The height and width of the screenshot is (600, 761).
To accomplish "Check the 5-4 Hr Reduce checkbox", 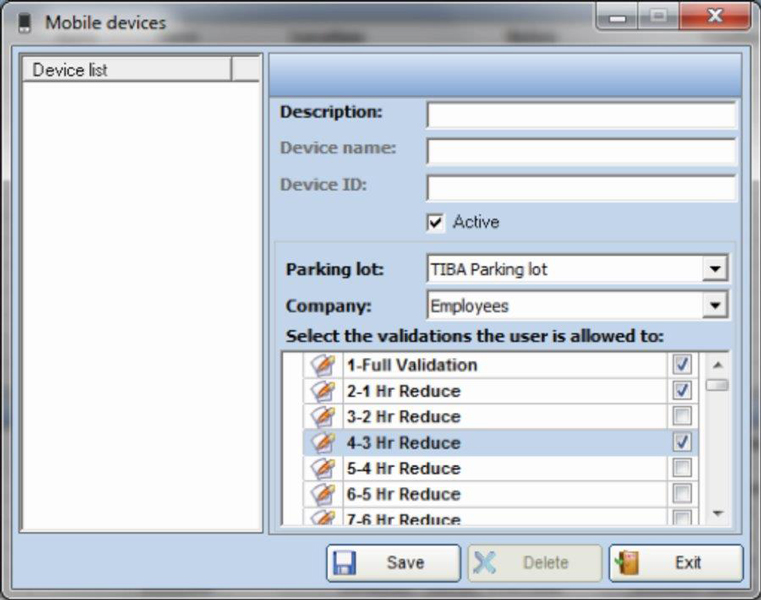I will tap(682, 469).
